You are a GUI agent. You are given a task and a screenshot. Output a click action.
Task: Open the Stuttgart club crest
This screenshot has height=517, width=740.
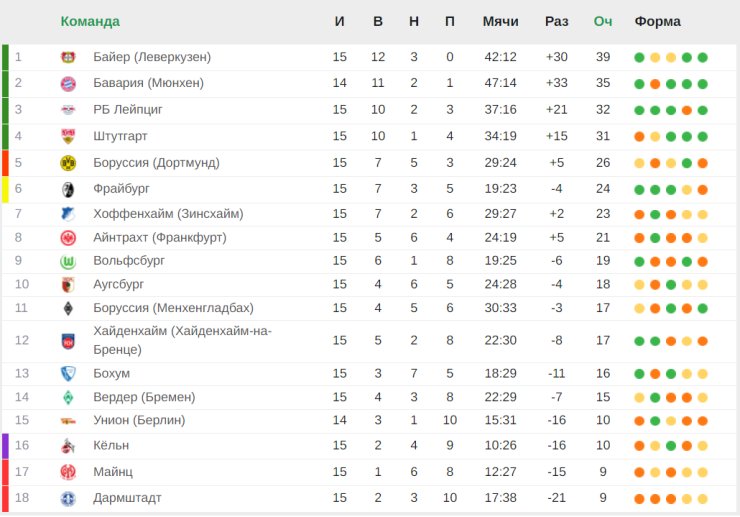click(x=68, y=136)
